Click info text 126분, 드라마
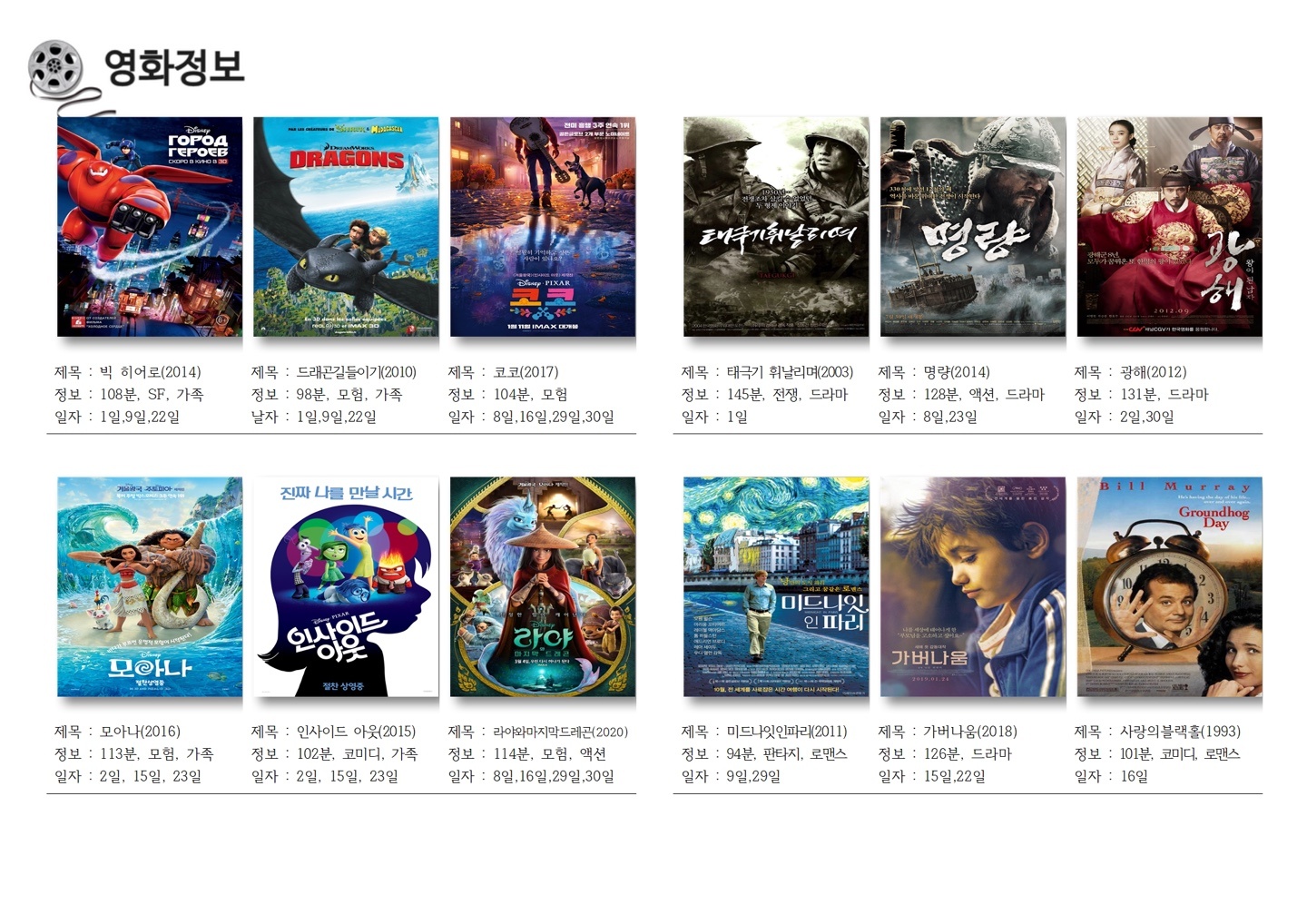The image size is (1307, 924). (968, 754)
